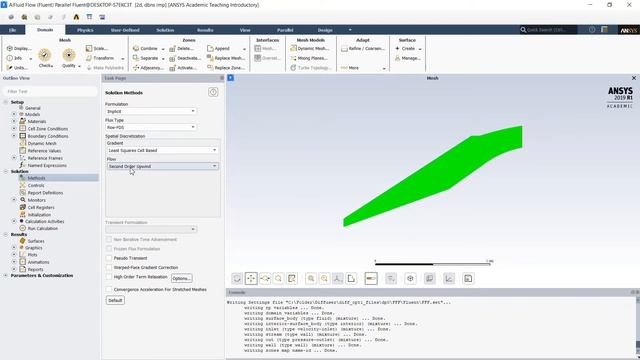Click the Activate zones tool
The height and width of the screenshot is (360, 640).
[x=182, y=68]
